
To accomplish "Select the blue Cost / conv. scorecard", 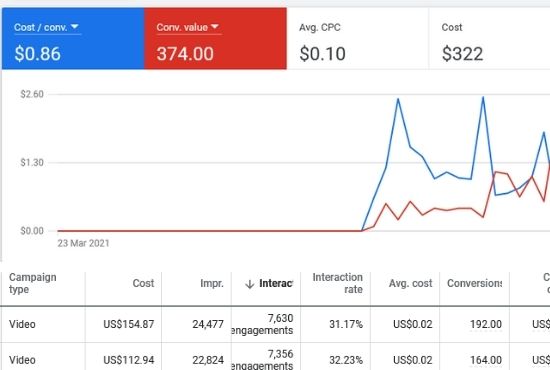I will coord(73,39).
